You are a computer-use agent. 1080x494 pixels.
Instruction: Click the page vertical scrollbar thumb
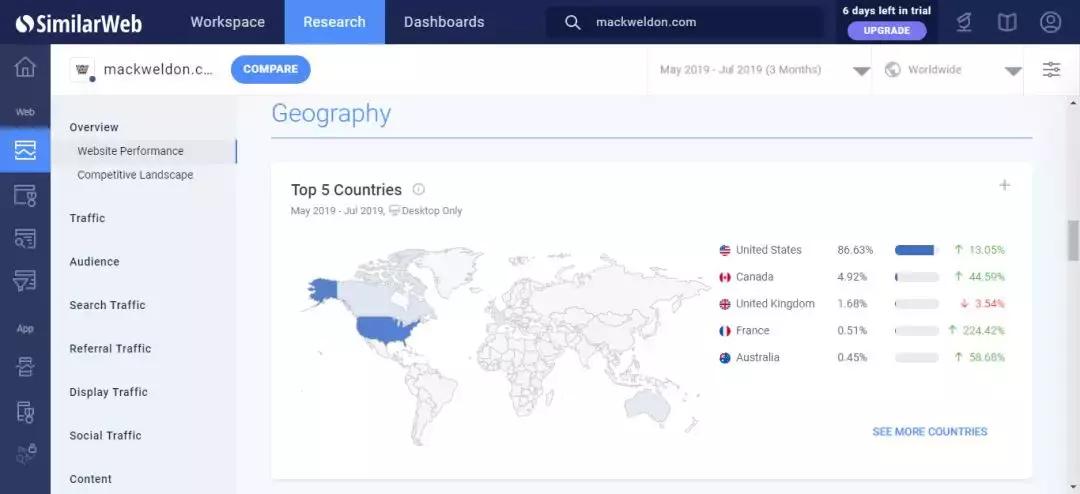1073,240
